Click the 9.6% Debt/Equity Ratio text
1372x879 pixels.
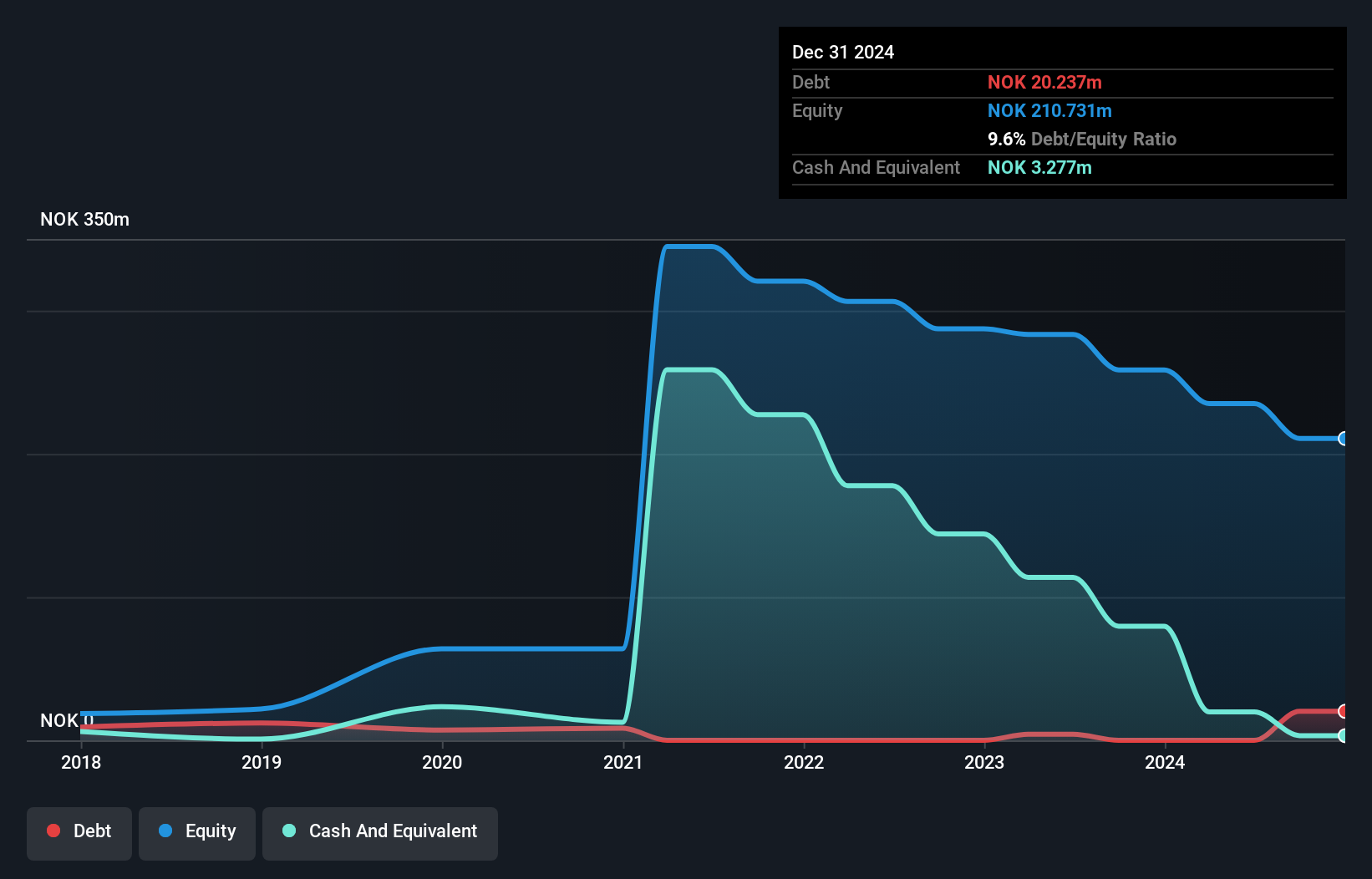(x=1082, y=140)
